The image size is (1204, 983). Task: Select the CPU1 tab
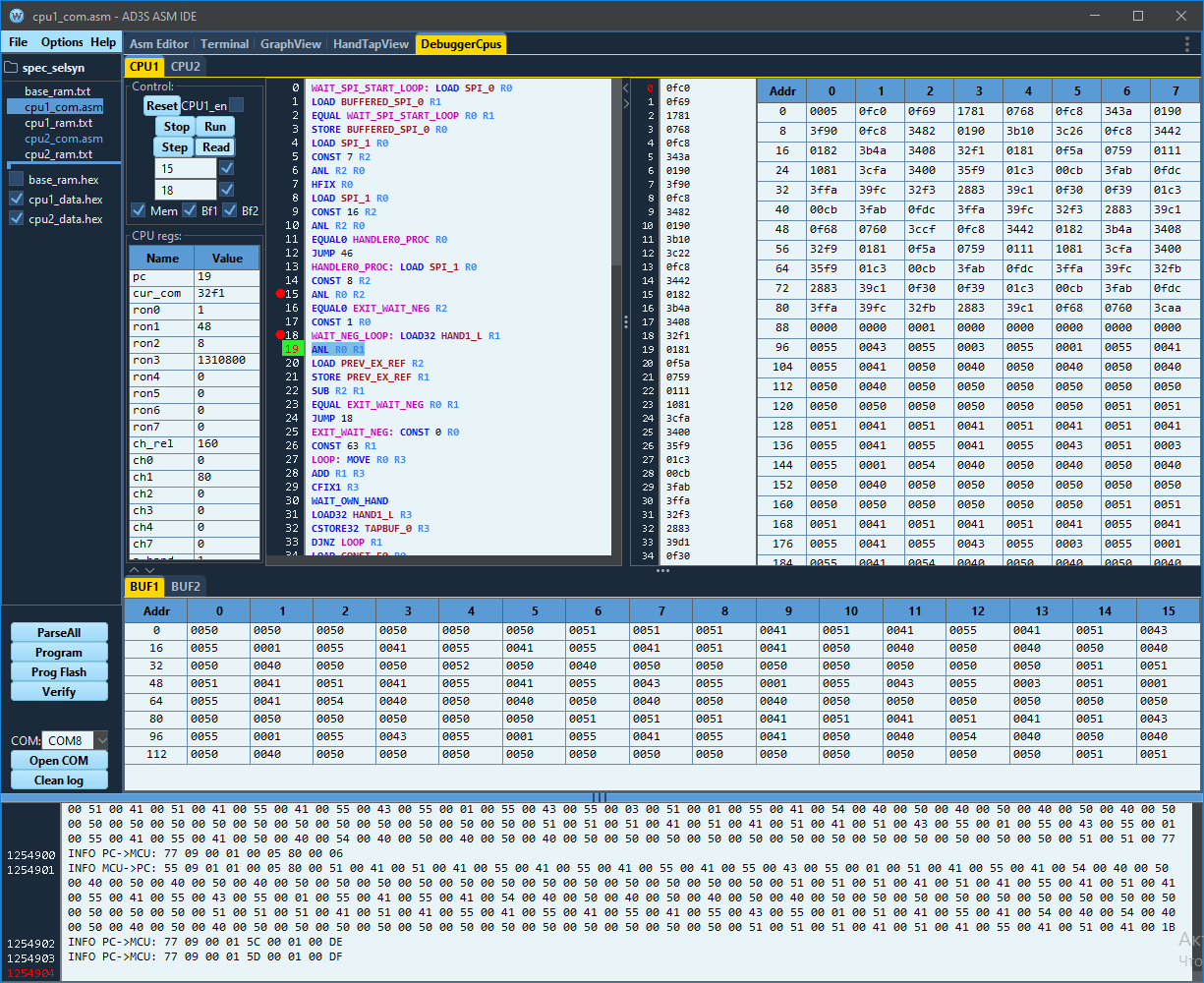(x=144, y=67)
